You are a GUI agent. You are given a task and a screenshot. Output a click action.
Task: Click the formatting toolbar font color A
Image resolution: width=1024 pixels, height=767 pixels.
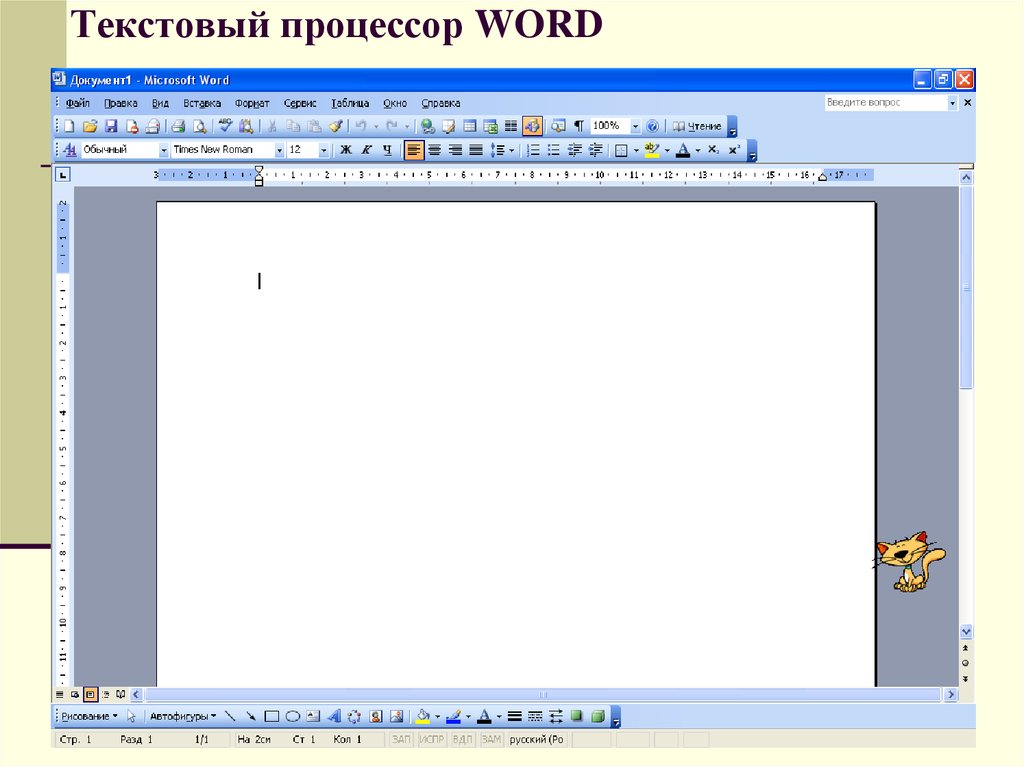pyautogui.click(x=682, y=150)
